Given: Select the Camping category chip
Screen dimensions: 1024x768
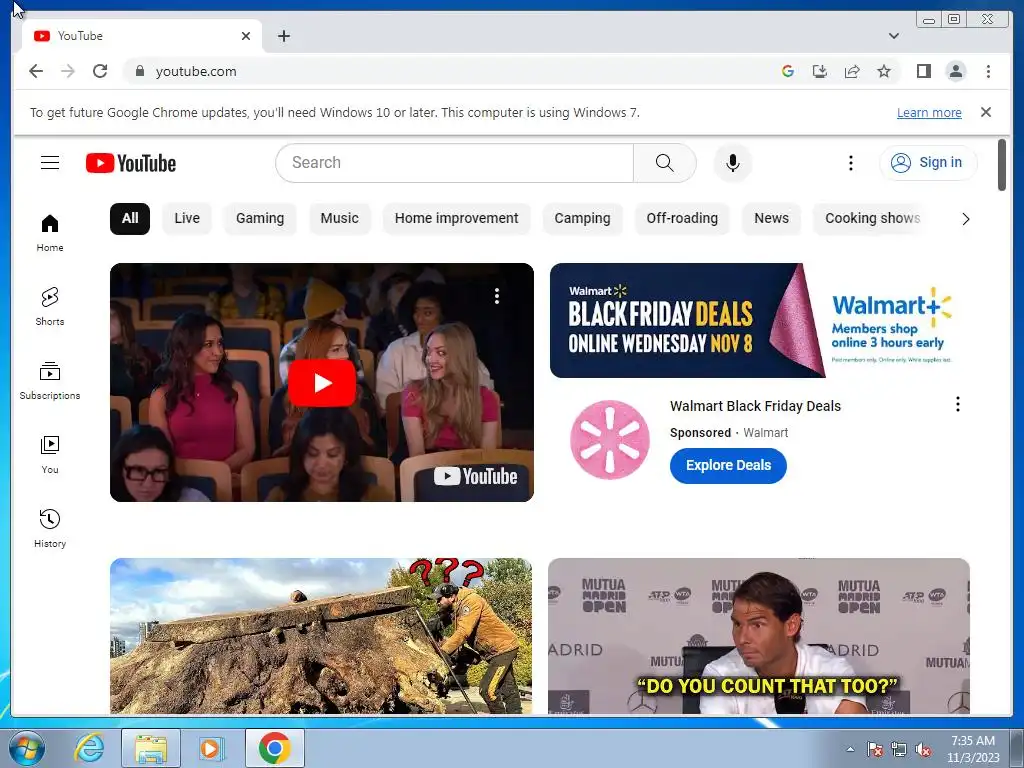Looking at the screenshot, I should pos(583,218).
